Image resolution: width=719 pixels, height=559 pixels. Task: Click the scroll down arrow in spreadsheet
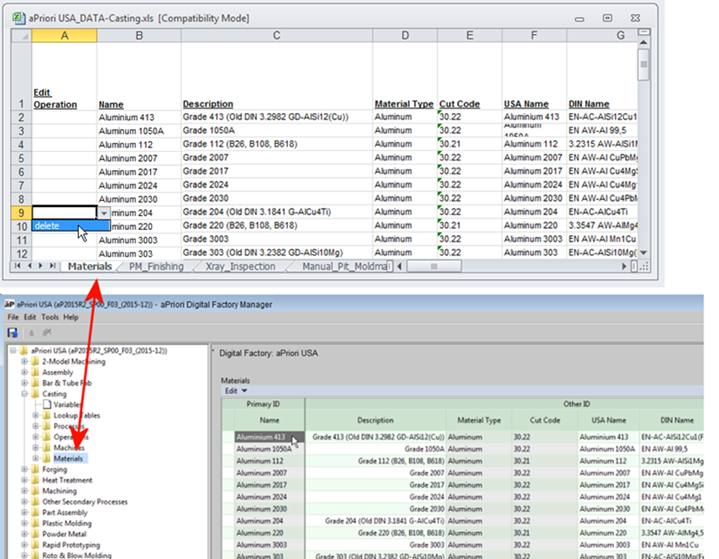pos(643,253)
